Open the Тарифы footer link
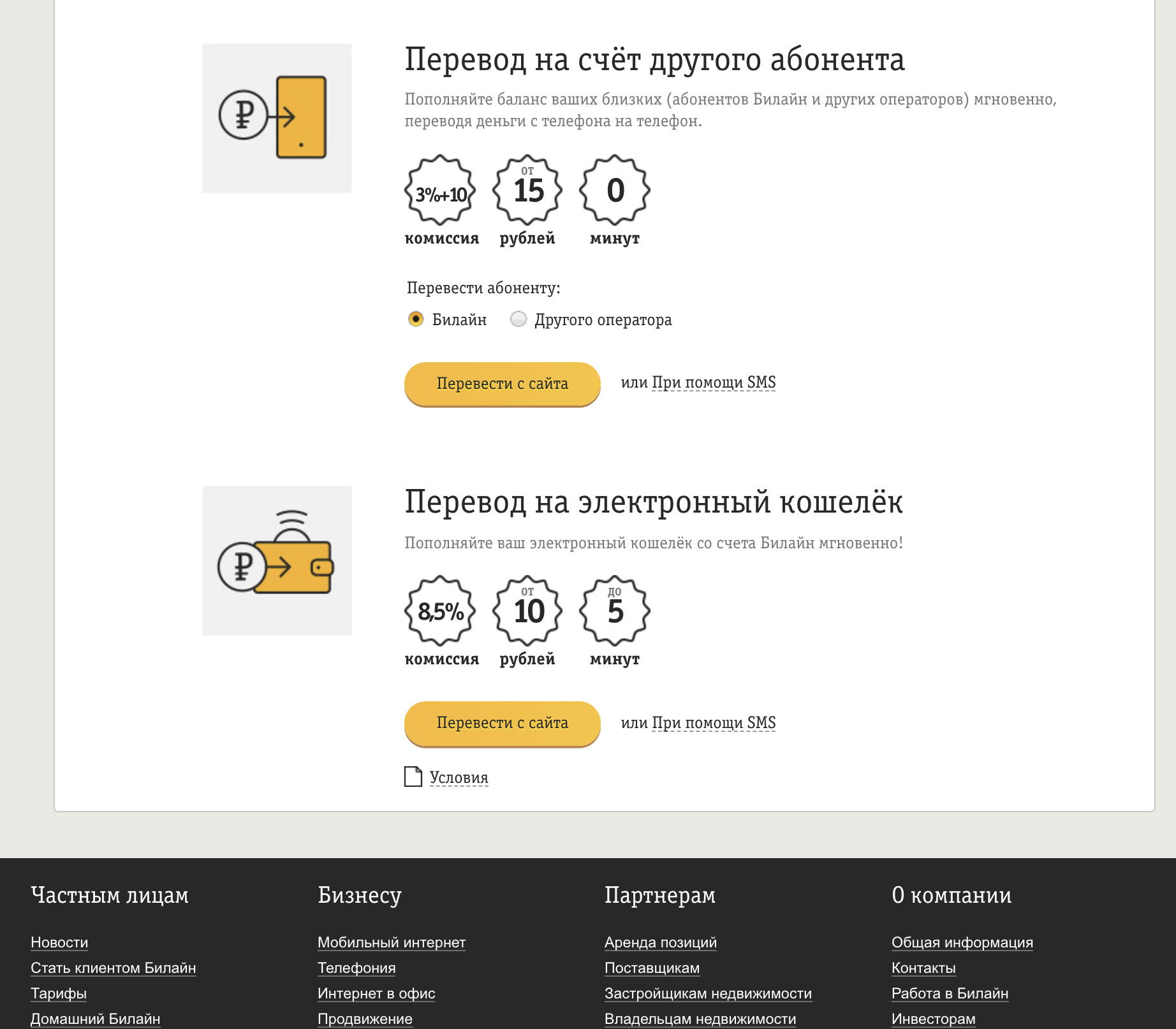 (x=58, y=993)
